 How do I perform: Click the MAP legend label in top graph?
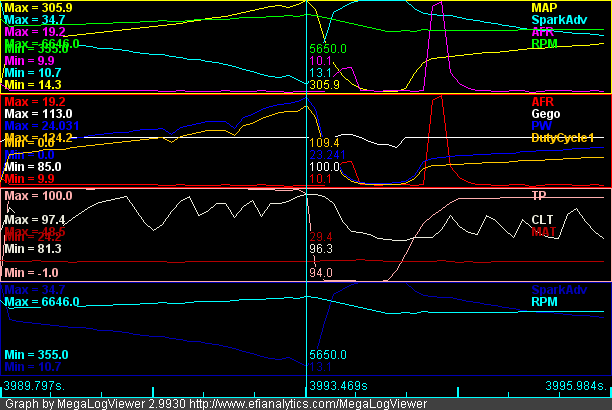pyautogui.click(x=543, y=7)
